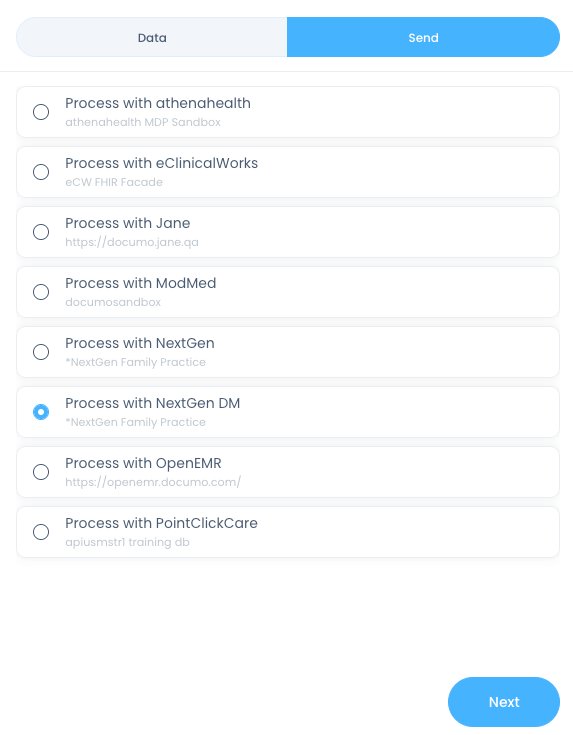The height and width of the screenshot is (735, 573).
Task: Click the openemr.documo.com URL text
Action: click(153, 482)
